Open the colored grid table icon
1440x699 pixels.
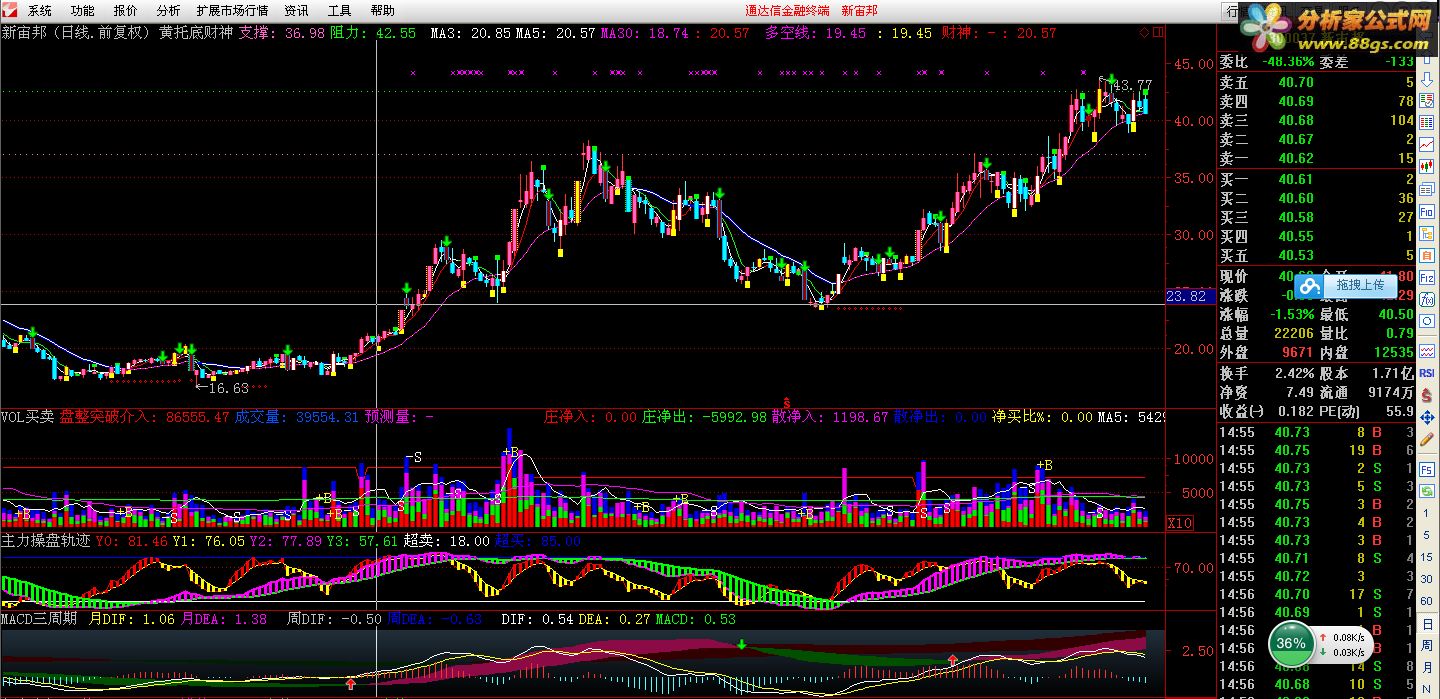point(1426,121)
